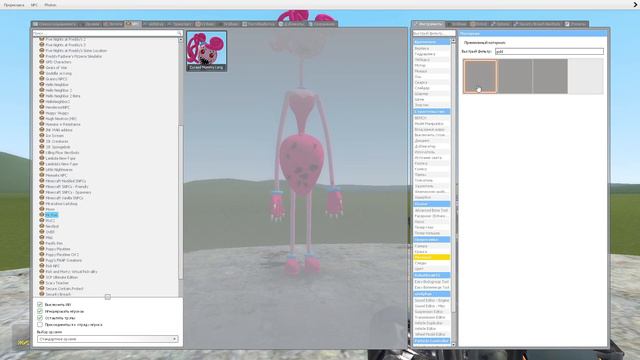Click the icon next to Scary Teacher
The height and width of the screenshot is (360, 640).
(x=42, y=282)
